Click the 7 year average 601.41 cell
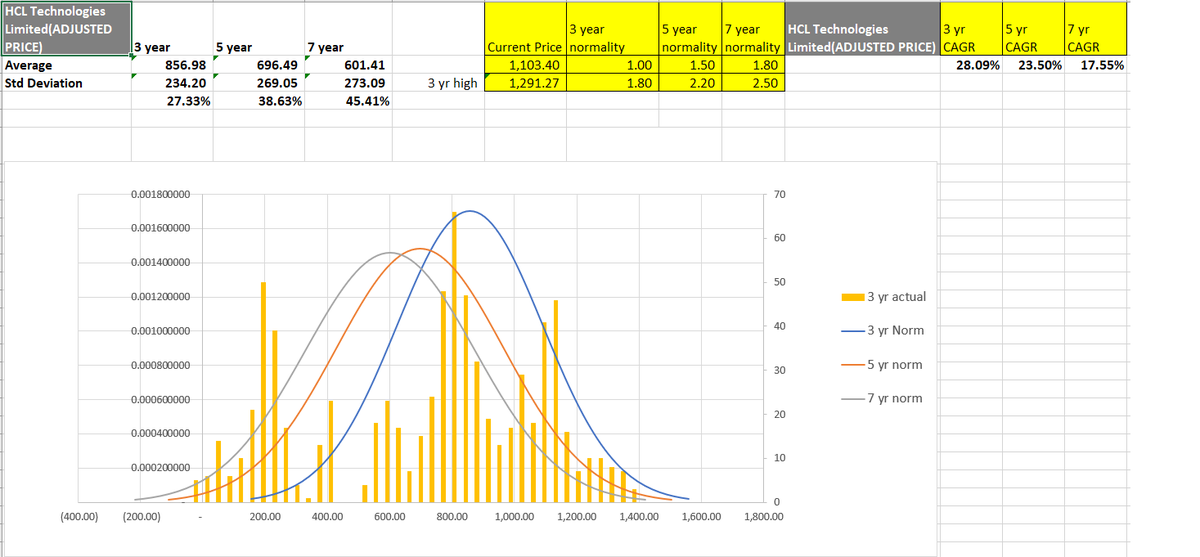 [349, 65]
